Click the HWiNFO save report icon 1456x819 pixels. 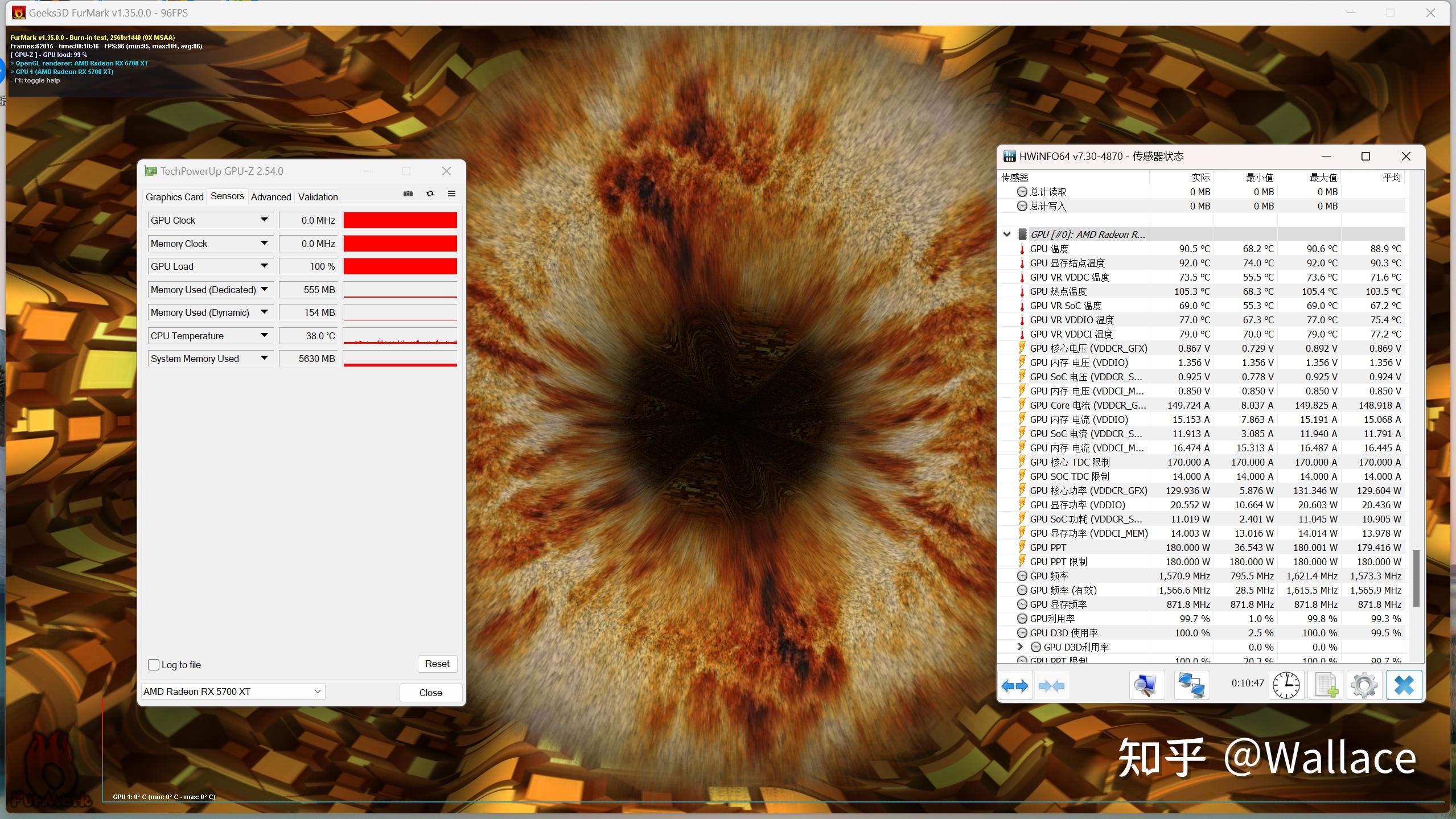1325,685
